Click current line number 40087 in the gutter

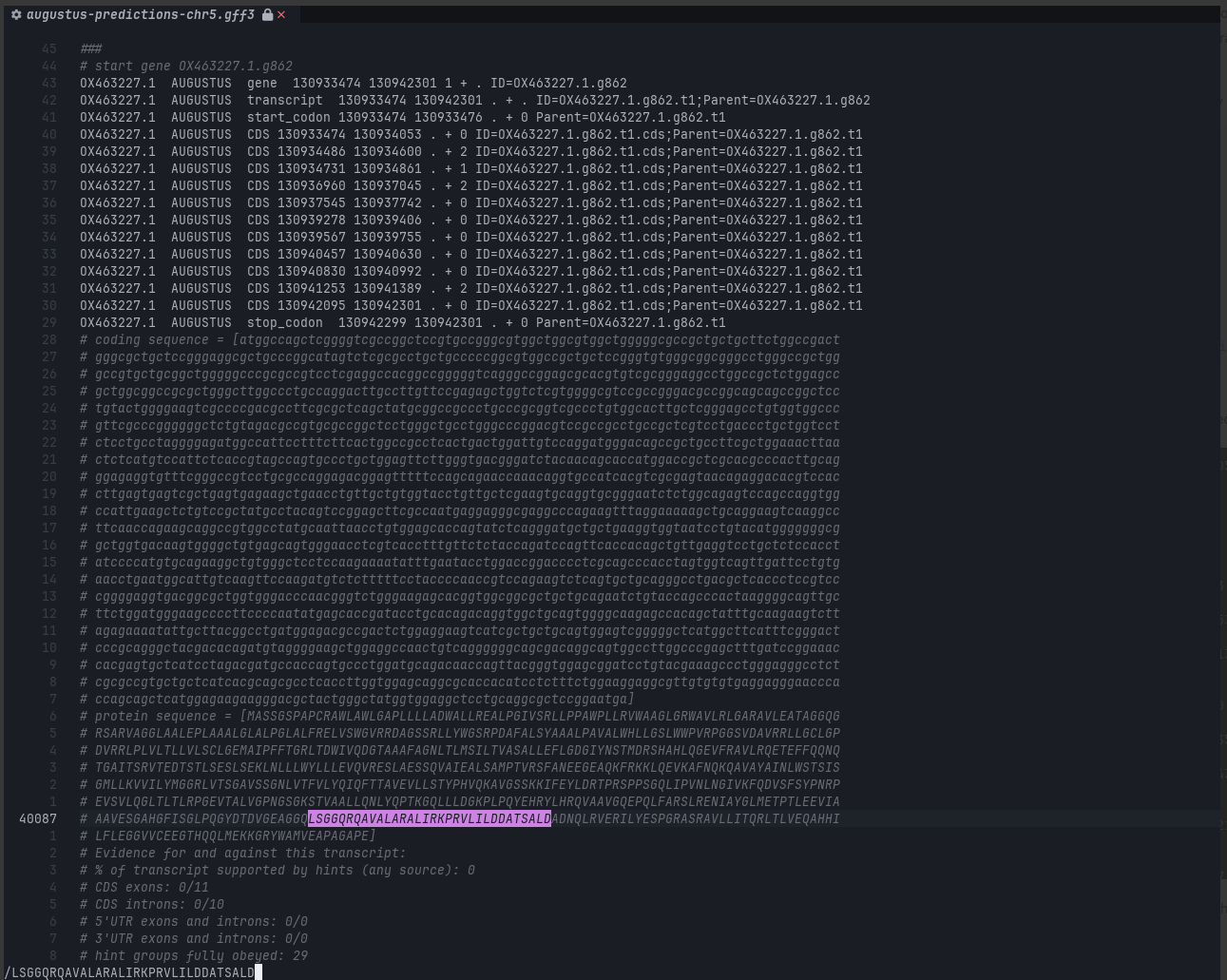pos(38,818)
